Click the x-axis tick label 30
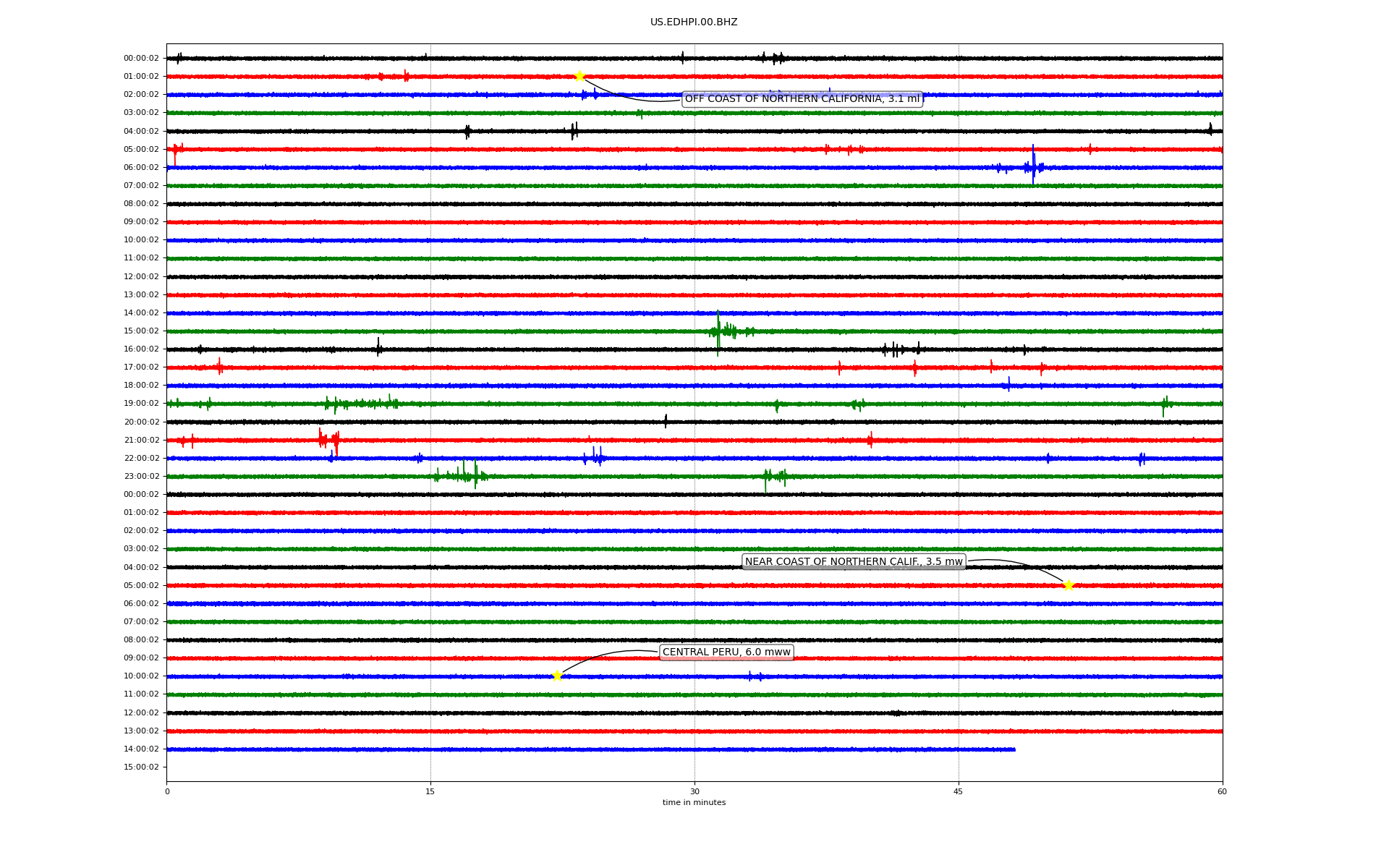 click(x=694, y=791)
